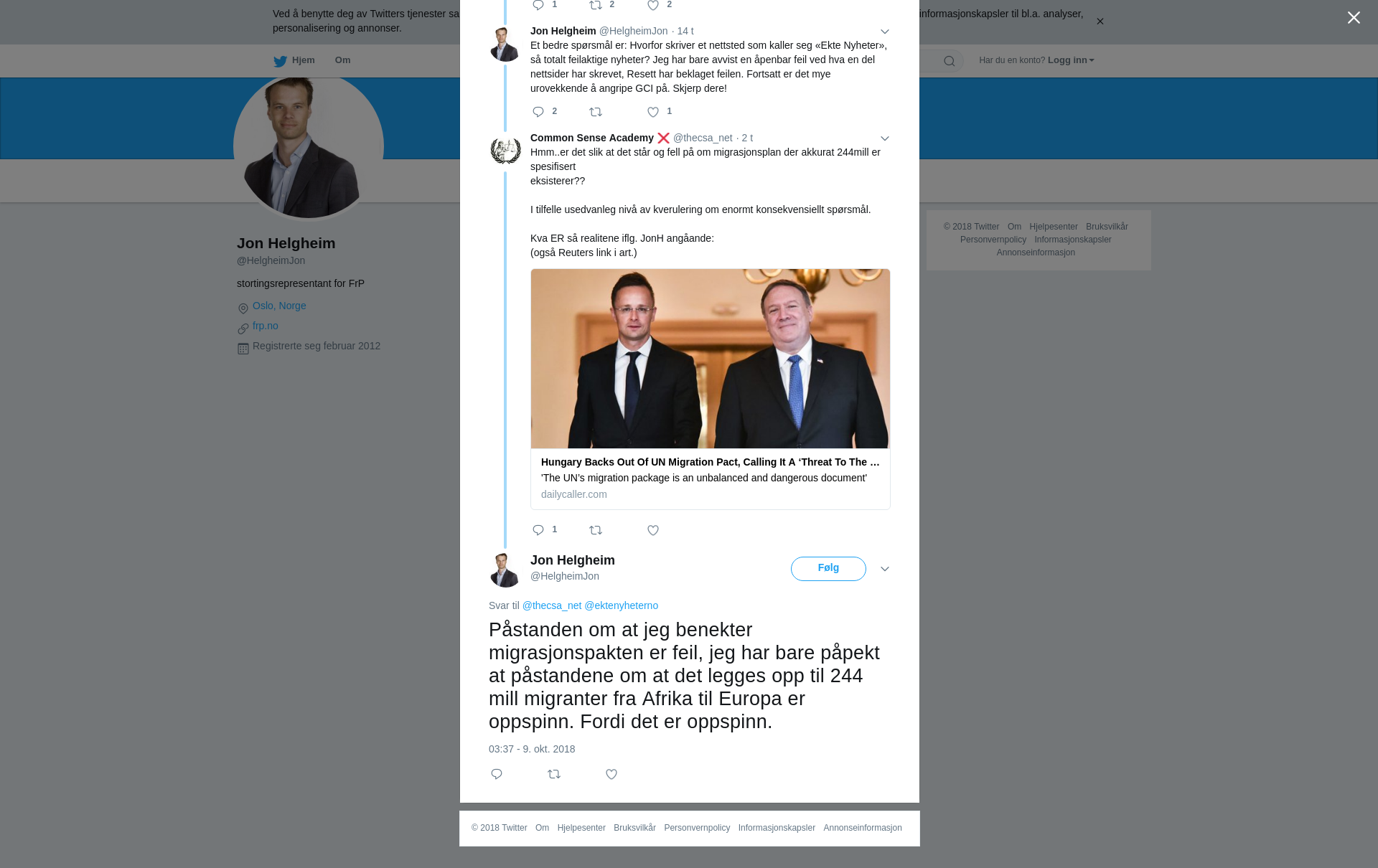Open the Hungary UN Migration Pact article image

point(711,359)
